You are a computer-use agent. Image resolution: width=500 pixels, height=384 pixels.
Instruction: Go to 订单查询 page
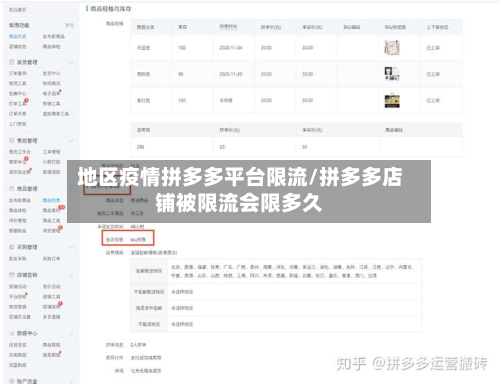pyautogui.click(x=17, y=73)
